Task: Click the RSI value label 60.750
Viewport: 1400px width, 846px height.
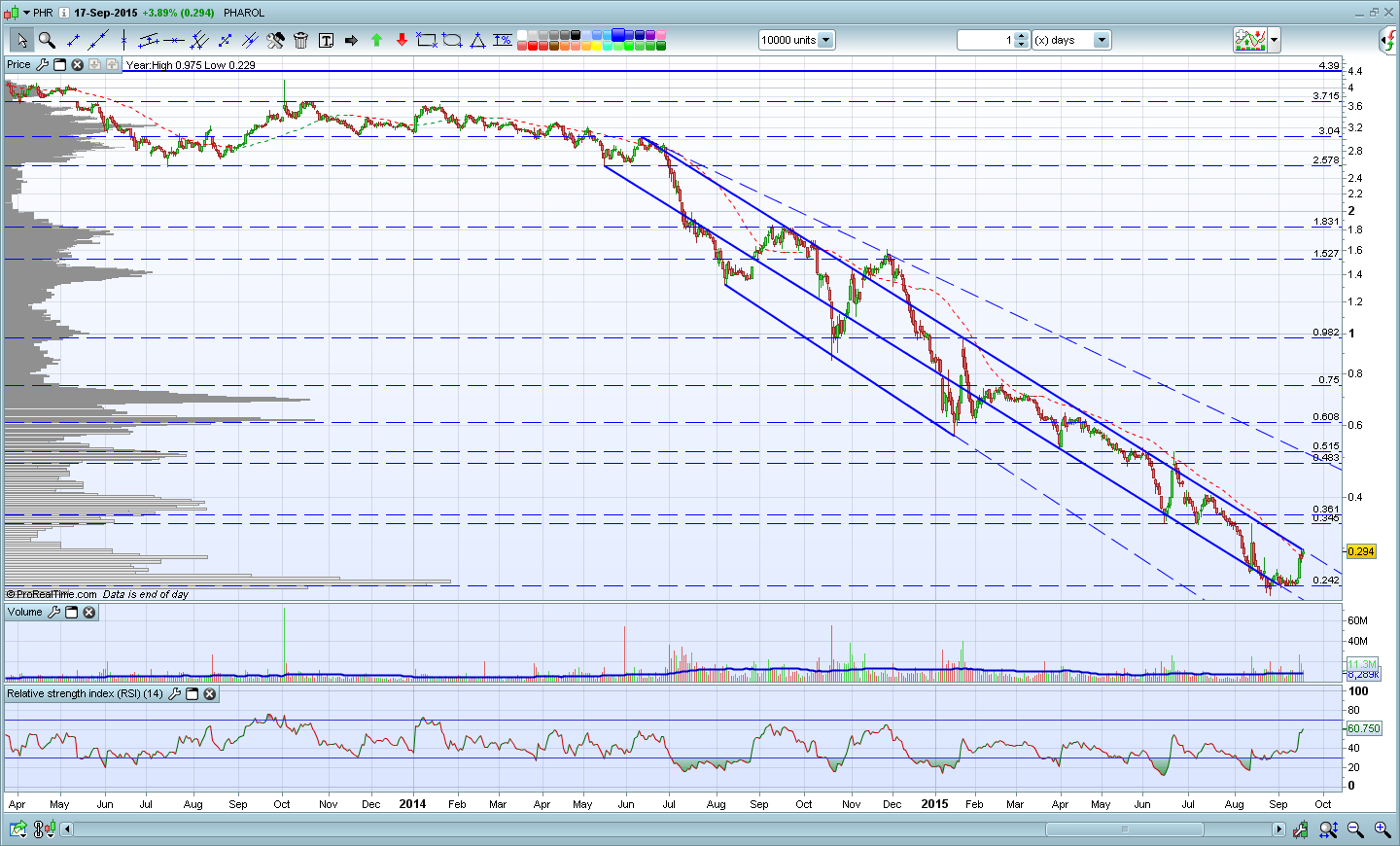Action: pos(1364,728)
